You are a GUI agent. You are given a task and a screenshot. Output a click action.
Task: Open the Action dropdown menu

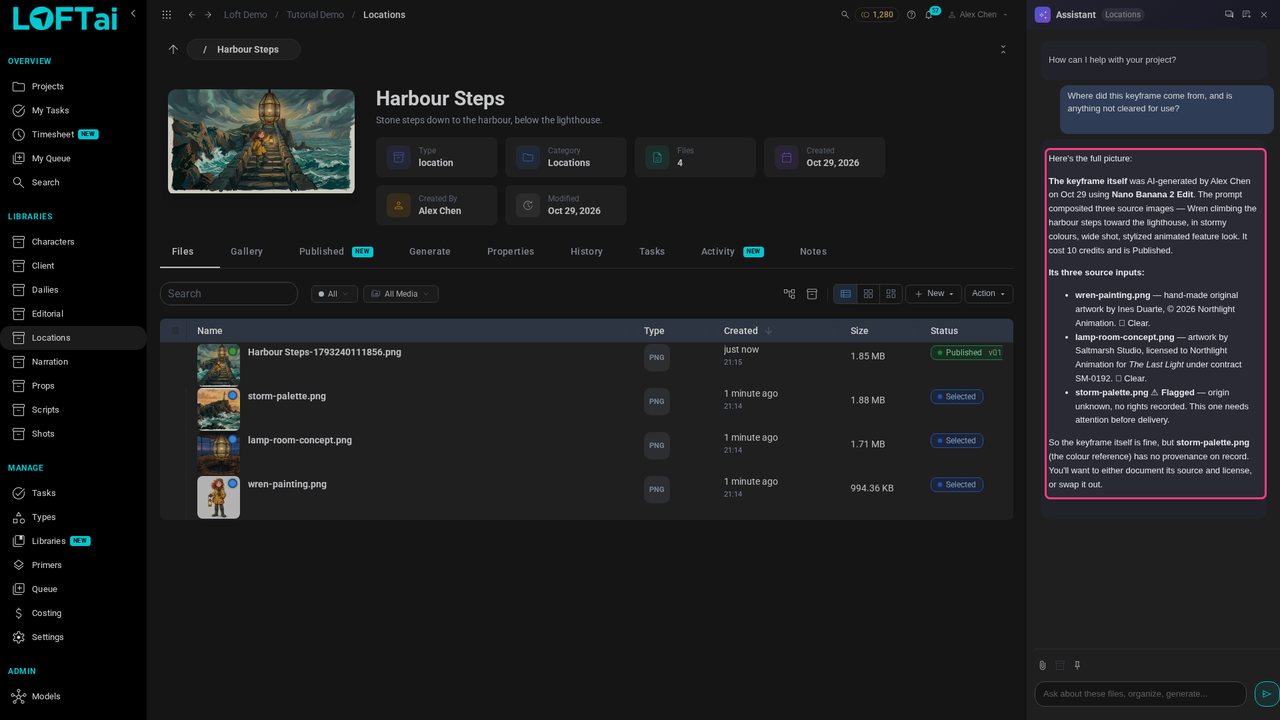[989, 294]
